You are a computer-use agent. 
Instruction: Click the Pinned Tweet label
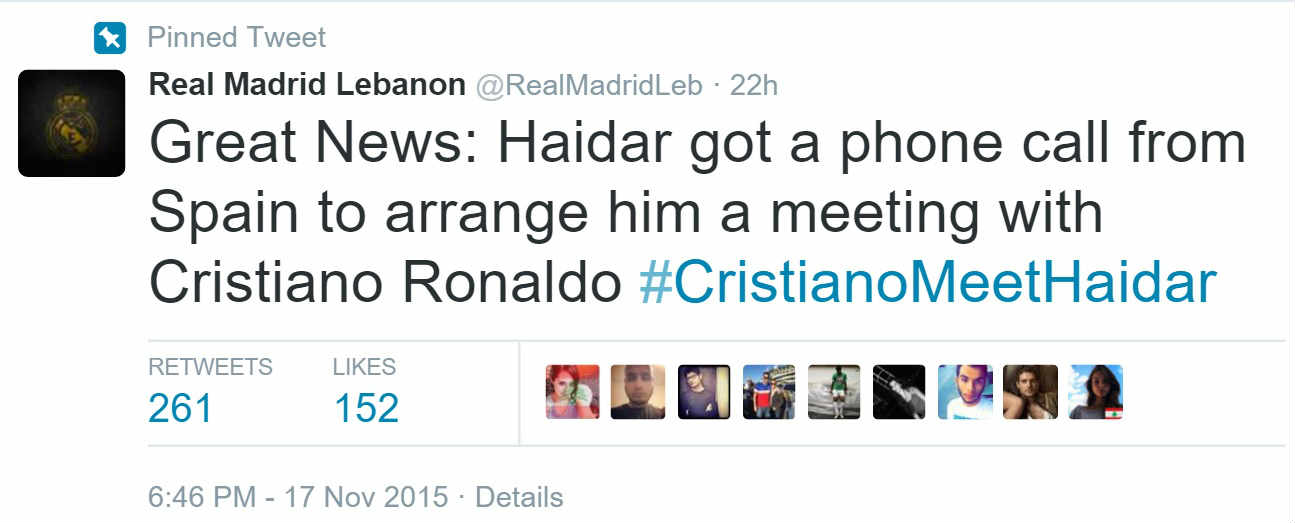[236, 38]
